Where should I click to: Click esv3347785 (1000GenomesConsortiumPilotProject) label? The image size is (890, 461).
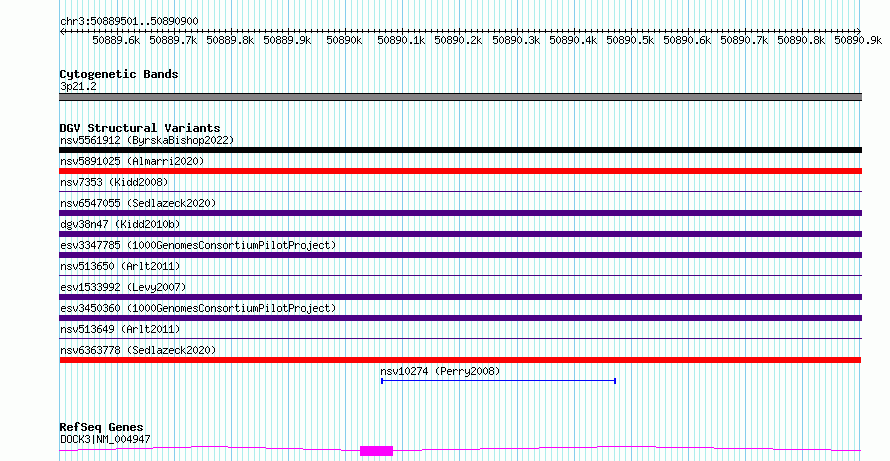pos(198,245)
